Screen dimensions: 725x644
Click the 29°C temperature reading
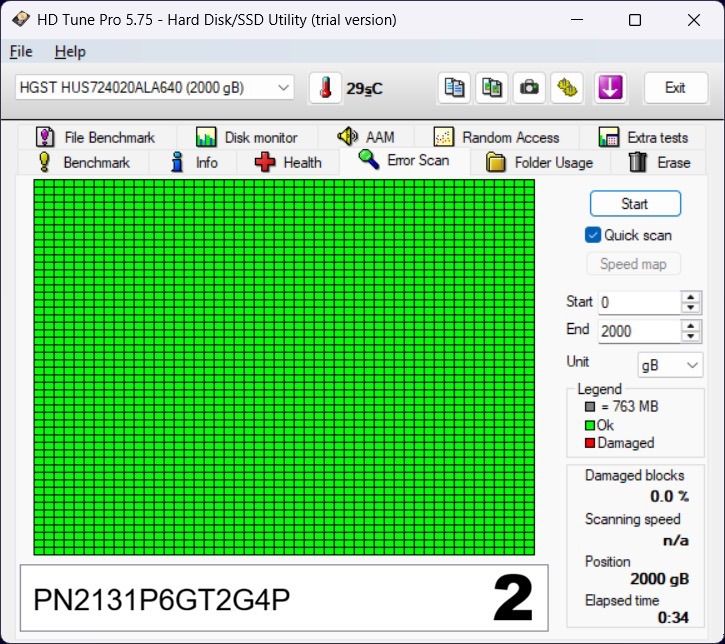tap(364, 88)
